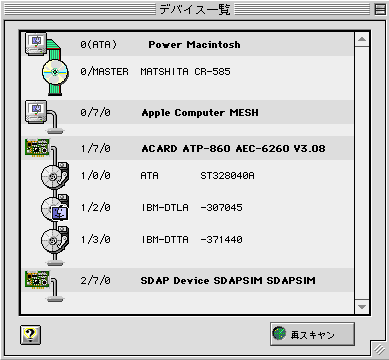This screenshot has height=360, width=389.
Task: Click the window resize grip corner
Action: click(x=379, y=349)
